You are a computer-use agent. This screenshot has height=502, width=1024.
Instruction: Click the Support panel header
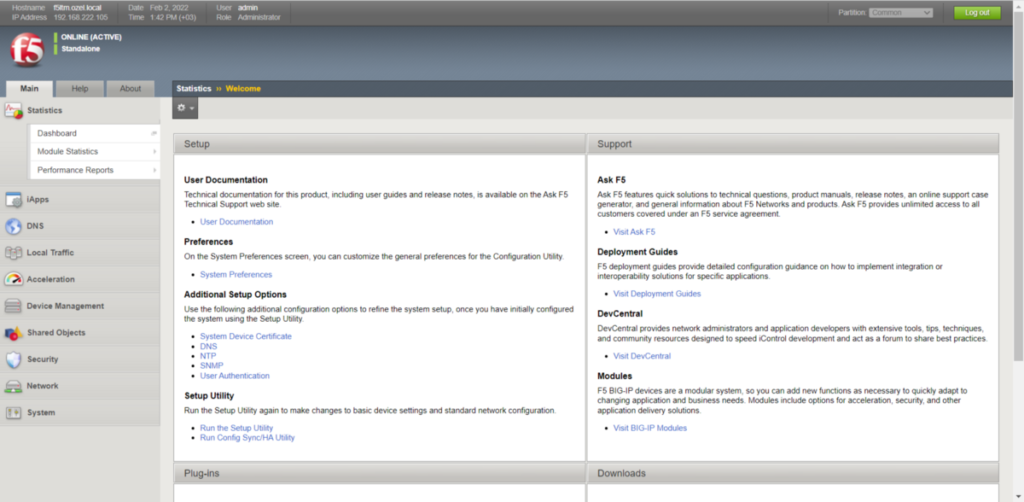coord(793,144)
